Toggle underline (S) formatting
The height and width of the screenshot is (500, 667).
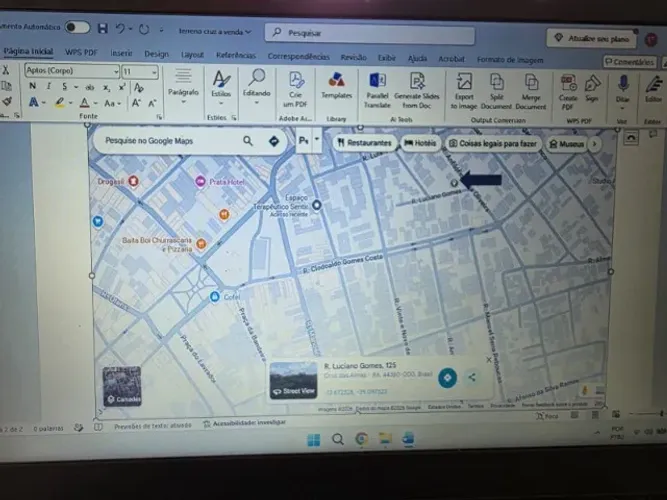tap(64, 87)
